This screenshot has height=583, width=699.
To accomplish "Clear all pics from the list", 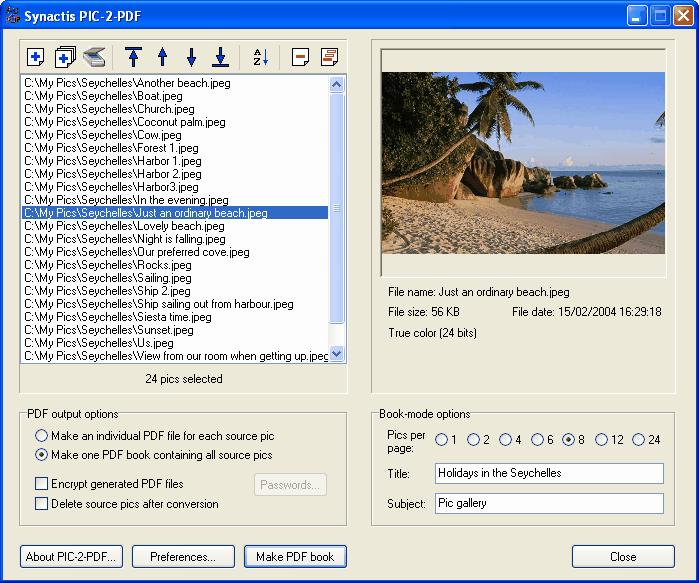I will 329,57.
